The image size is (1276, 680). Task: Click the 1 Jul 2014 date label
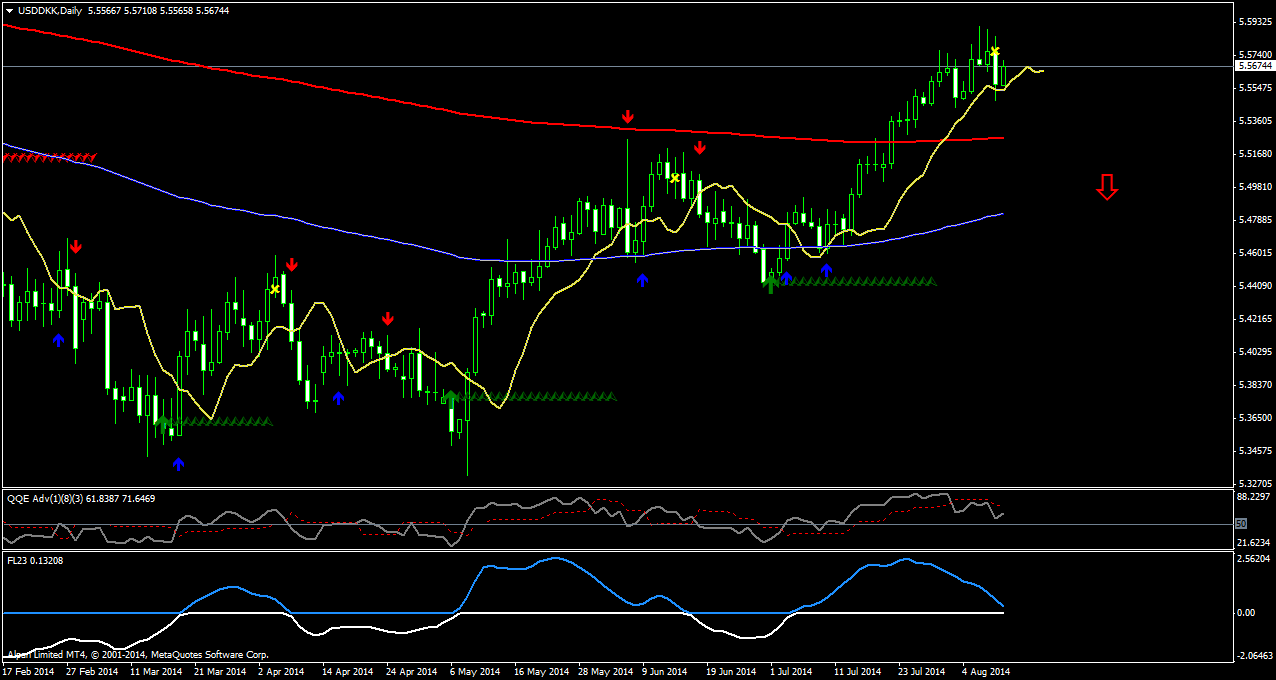pyautogui.click(x=790, y=672)
